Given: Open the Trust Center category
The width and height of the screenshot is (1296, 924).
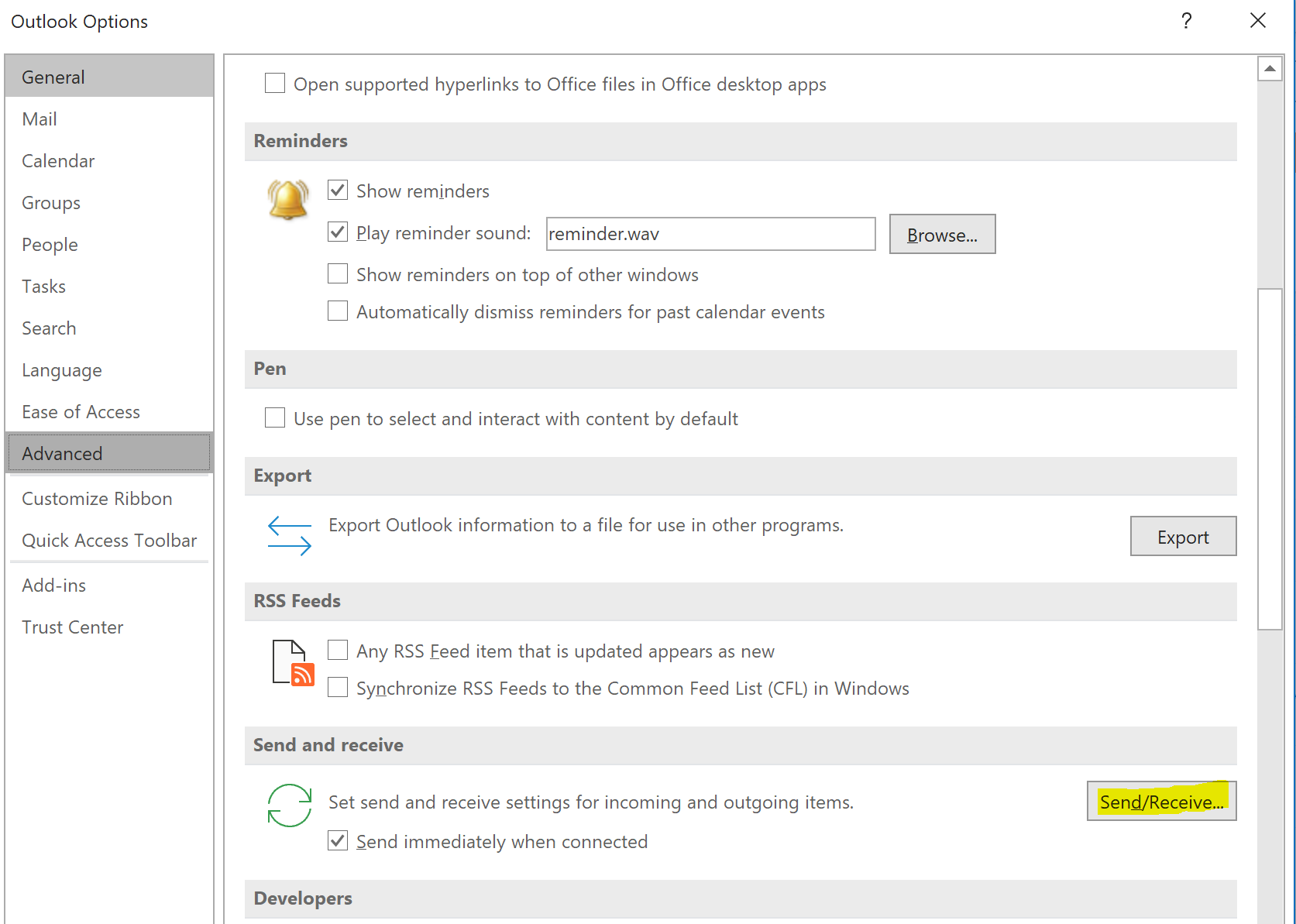Looking at the screenshot, I should pyautogui.click(x=109, y=627).
